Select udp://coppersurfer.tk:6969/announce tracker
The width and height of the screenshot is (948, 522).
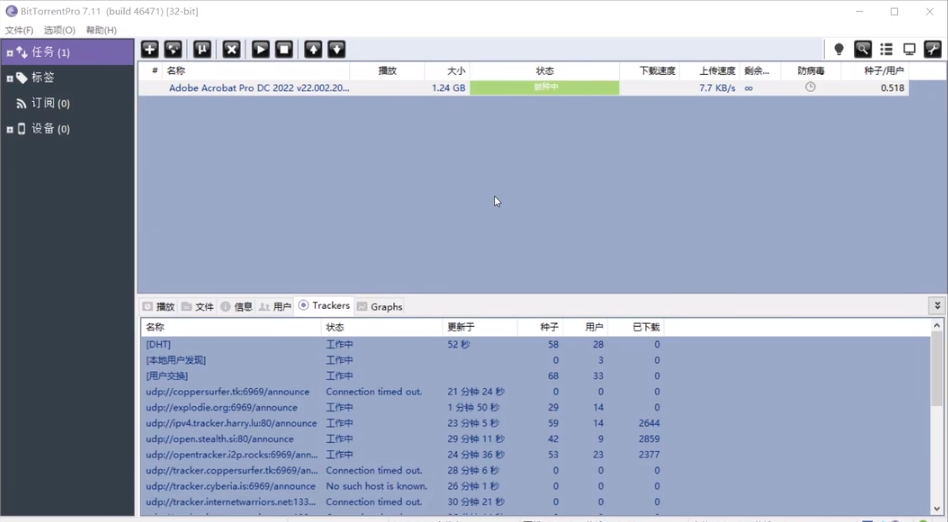535,391
